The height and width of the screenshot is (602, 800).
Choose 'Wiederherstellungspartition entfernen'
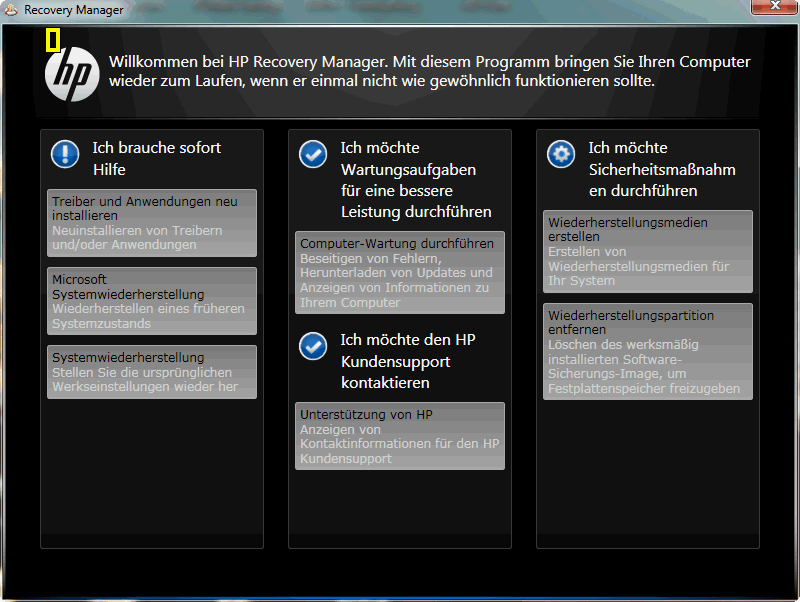648,352
